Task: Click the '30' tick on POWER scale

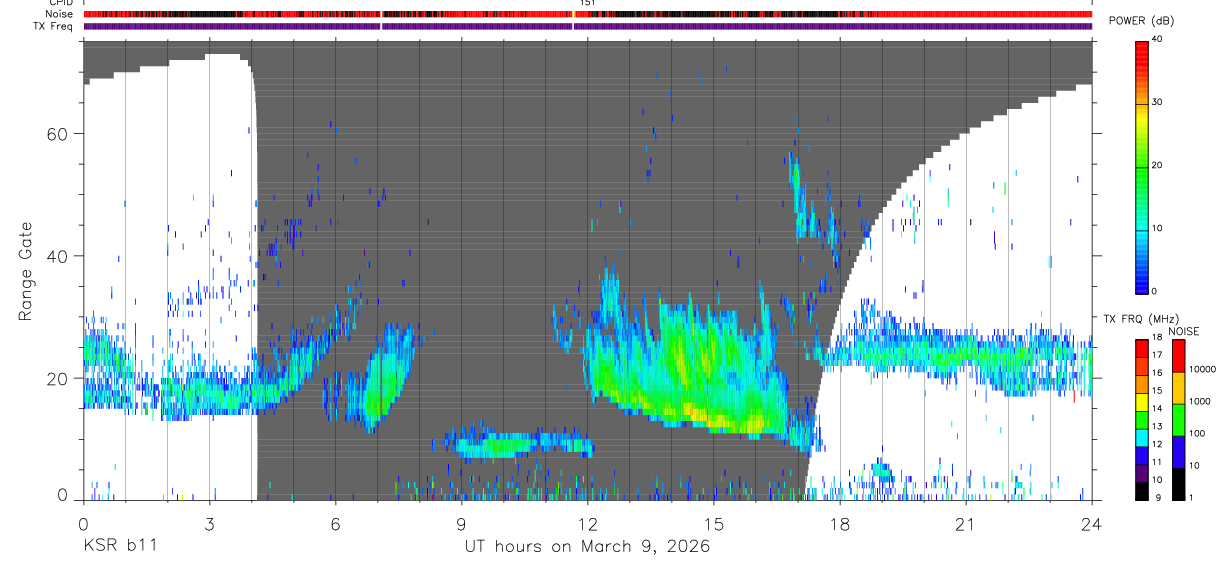Action: click(1158, 103)
